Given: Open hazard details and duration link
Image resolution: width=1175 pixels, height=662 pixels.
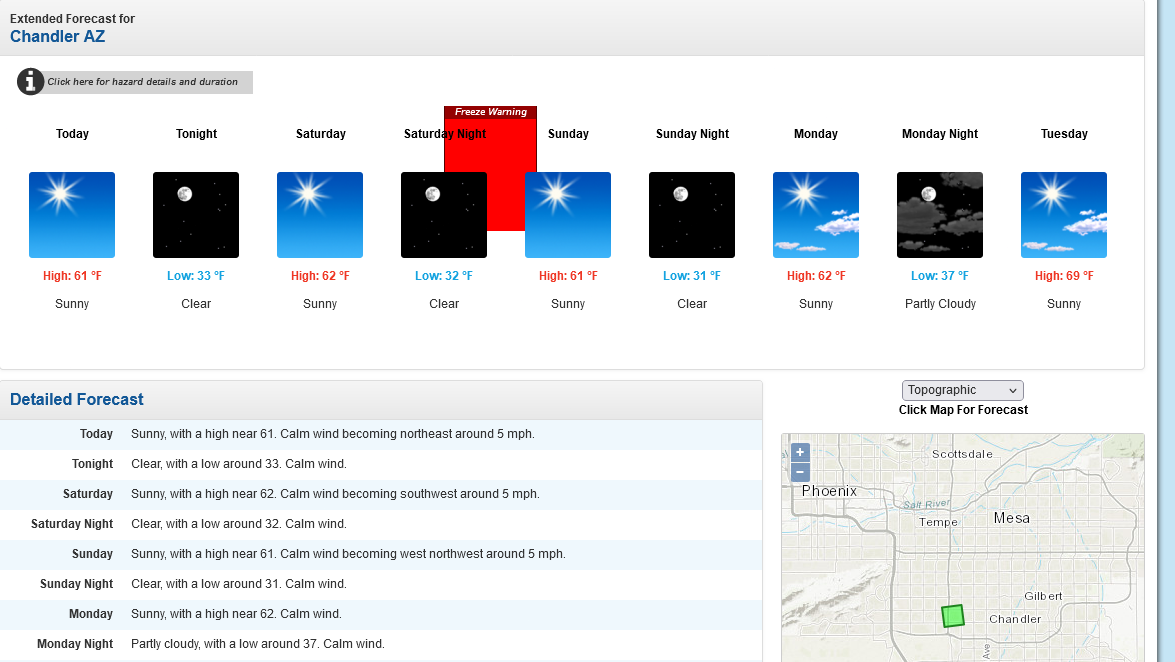Looking at the screenshot, I should (142, 82).
